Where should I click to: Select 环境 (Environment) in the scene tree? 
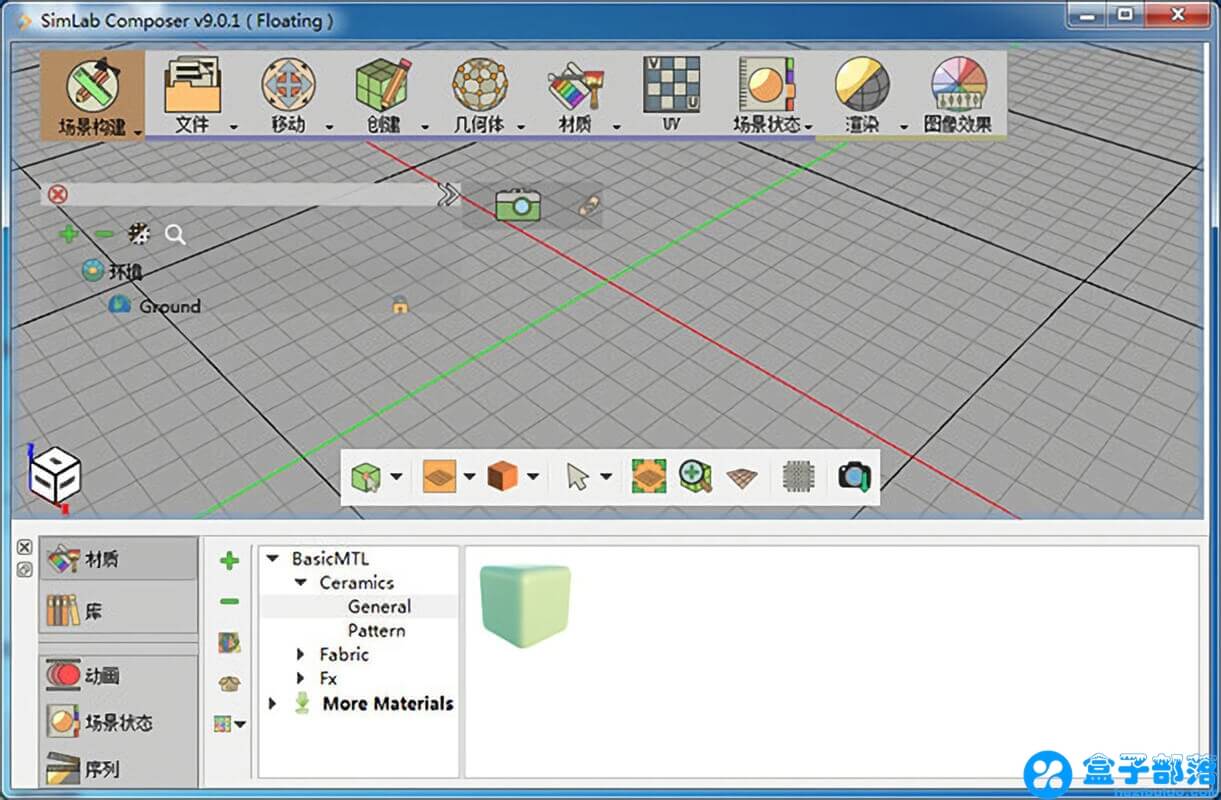point(126,271)
